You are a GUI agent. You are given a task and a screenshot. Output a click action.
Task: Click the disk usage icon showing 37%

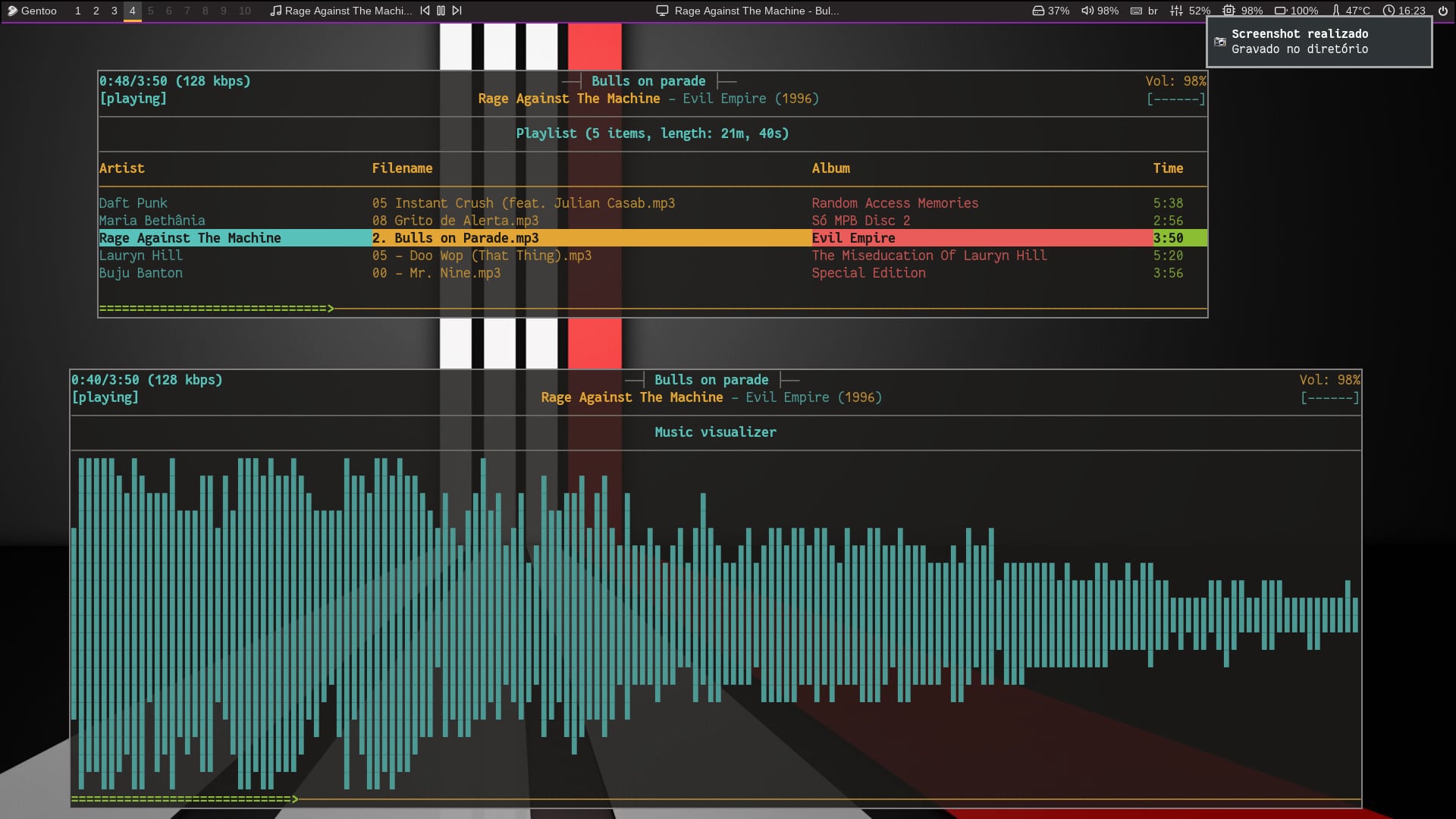(x=1038, y=11)
